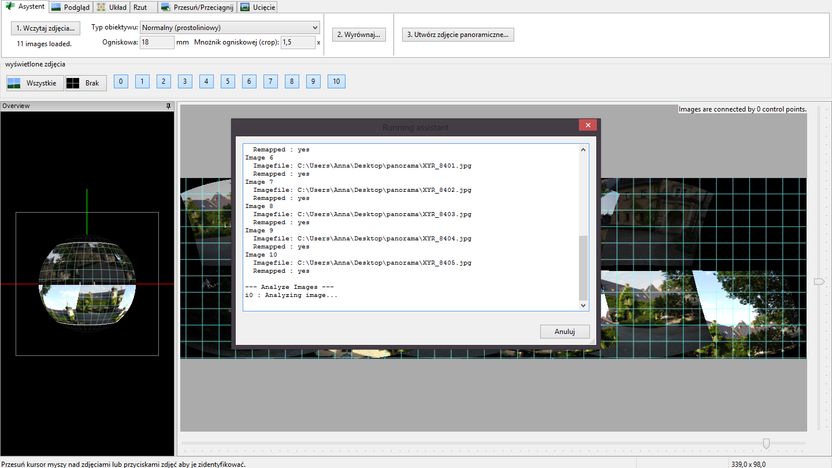Click the "--- Analyze Images ---" log line
Viewport: 832px width, 468px height.
(x=289, y=287)
